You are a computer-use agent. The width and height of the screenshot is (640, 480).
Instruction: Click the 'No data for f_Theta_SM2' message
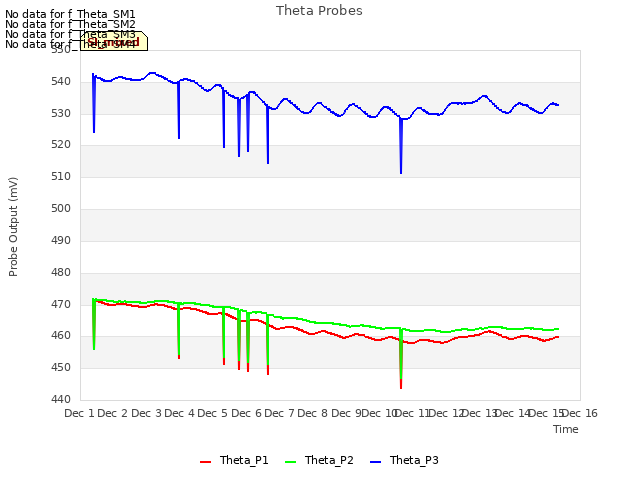click(x=70, y=24)
